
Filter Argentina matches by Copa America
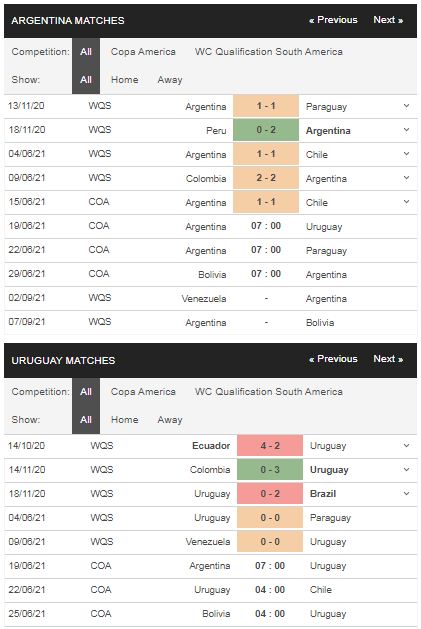tap(143, 52)
